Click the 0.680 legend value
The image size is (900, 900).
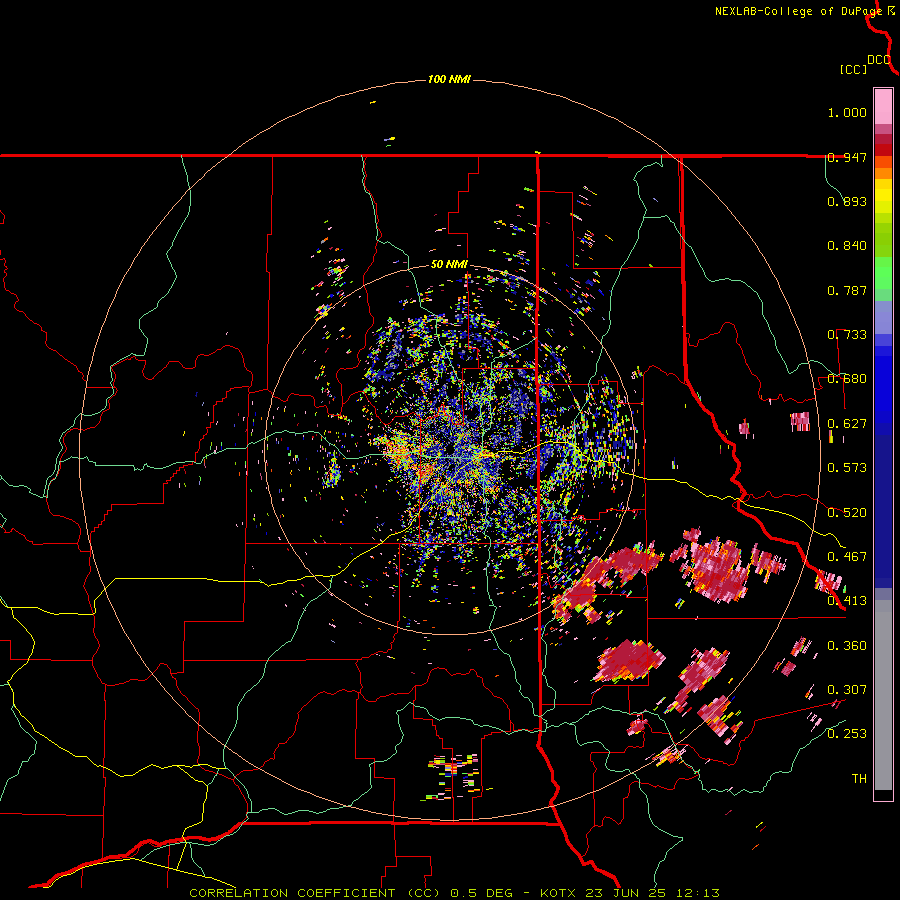(847, 379)
